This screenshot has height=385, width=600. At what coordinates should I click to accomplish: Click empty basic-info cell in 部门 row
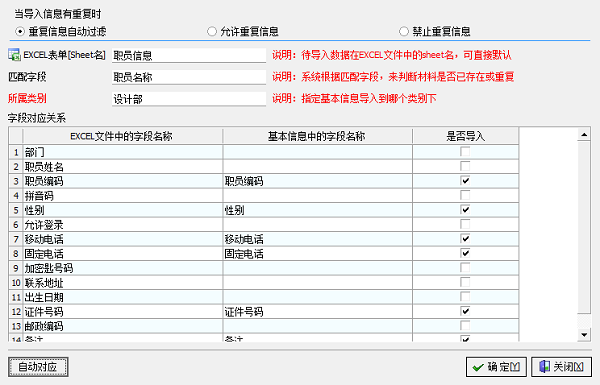pos(317,152)
